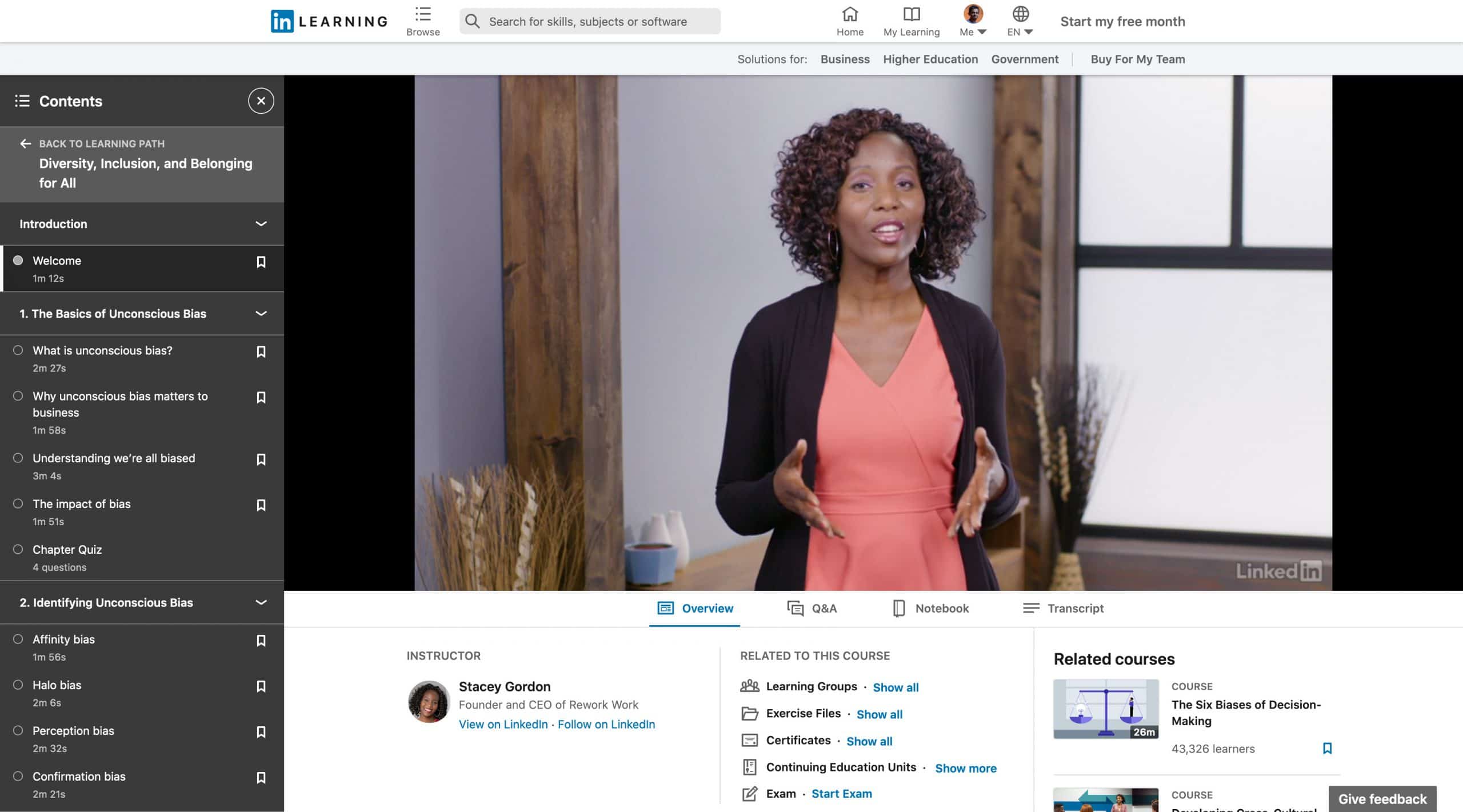The width and height of the screenshot is (1463, 812).
Task: Collapse the Basics of Unconscious Bias section
Action: [x=259, y=313]
